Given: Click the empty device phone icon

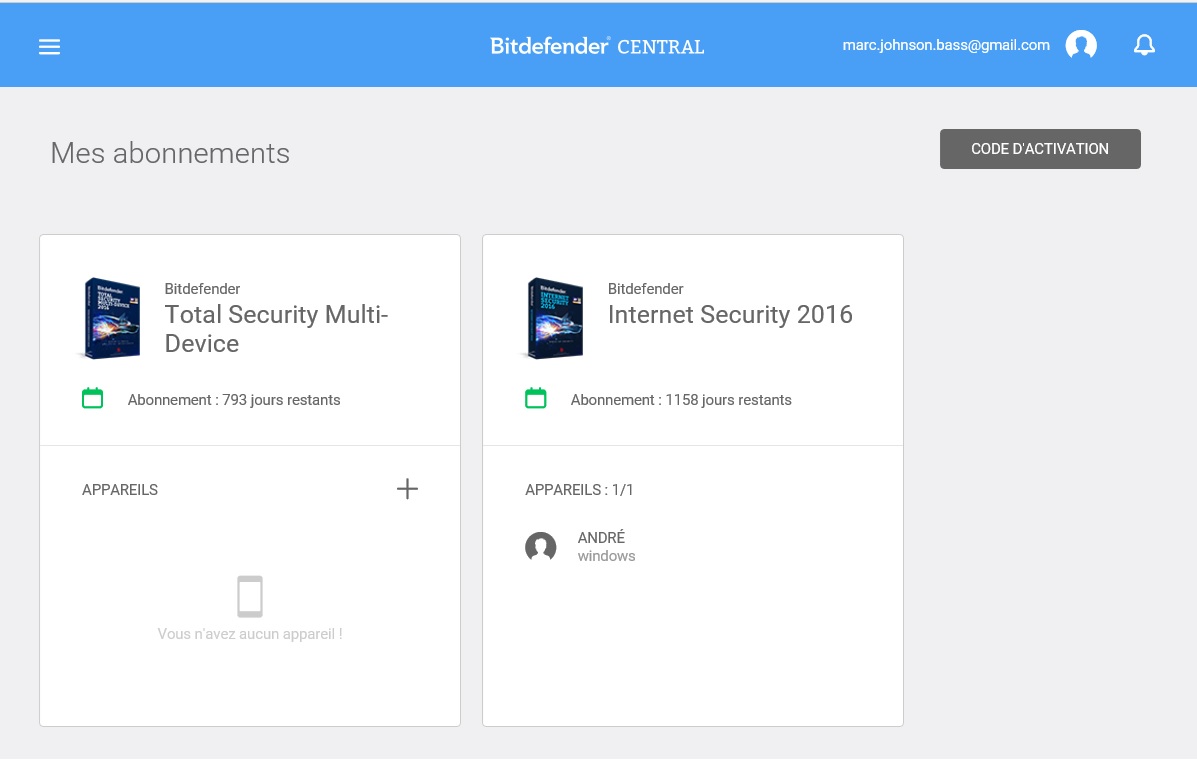Looking at the screenshot, I should [250, 596].
